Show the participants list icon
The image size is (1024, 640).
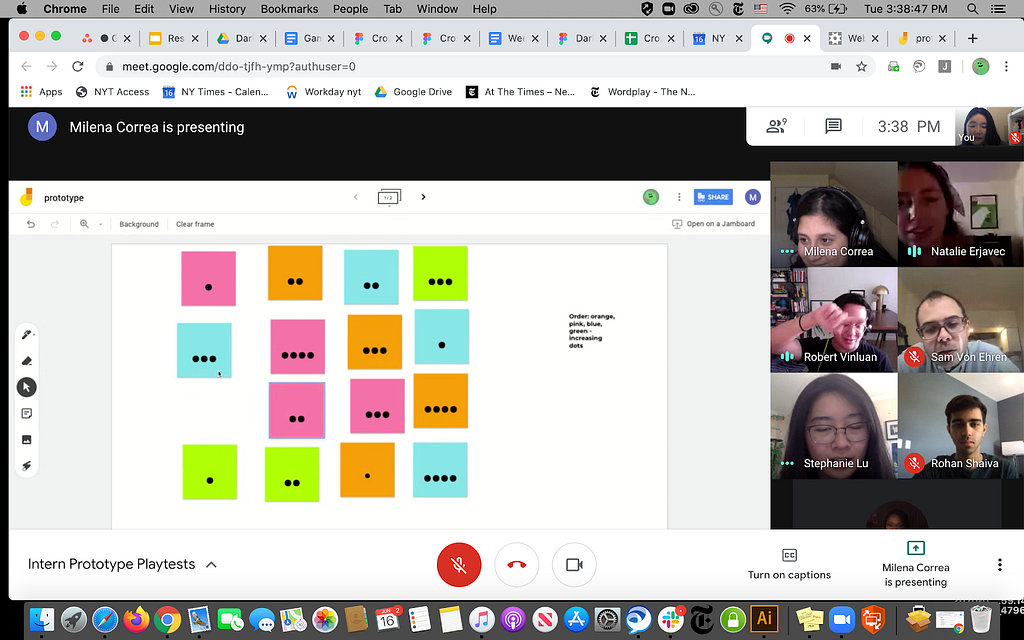pyautogui.click(x=776, y=126)
